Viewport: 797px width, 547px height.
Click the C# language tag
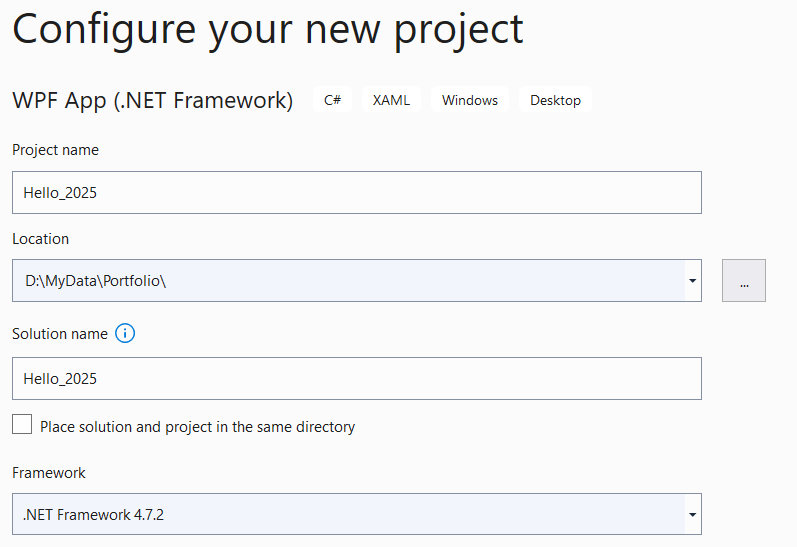pyautogui.click(x=332, y=100)
